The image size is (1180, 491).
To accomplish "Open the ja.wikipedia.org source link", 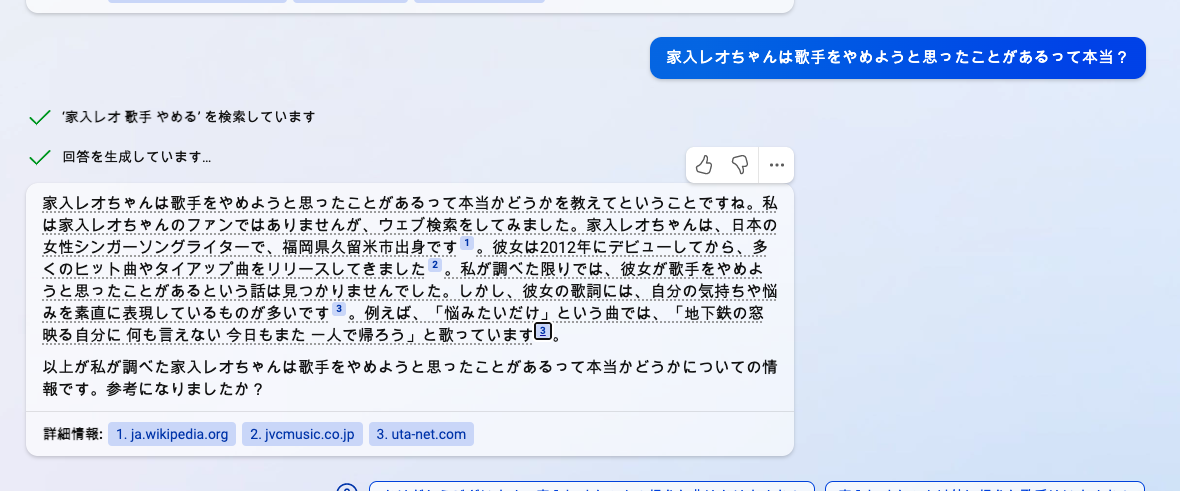I will 172,435.
